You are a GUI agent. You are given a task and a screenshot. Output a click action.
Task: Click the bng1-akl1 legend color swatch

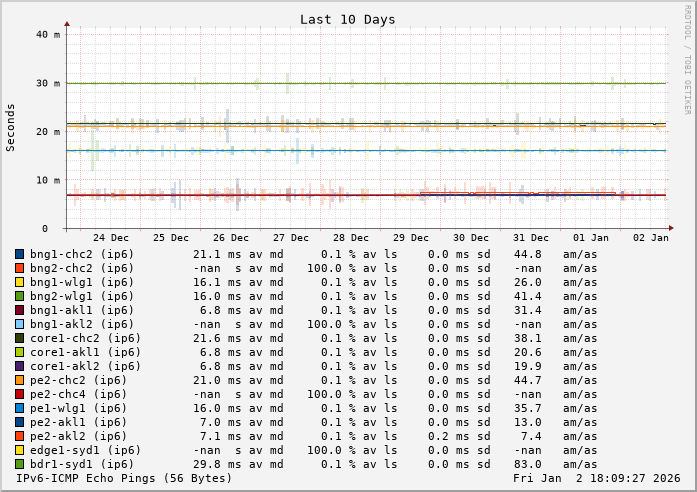(19, 310)
